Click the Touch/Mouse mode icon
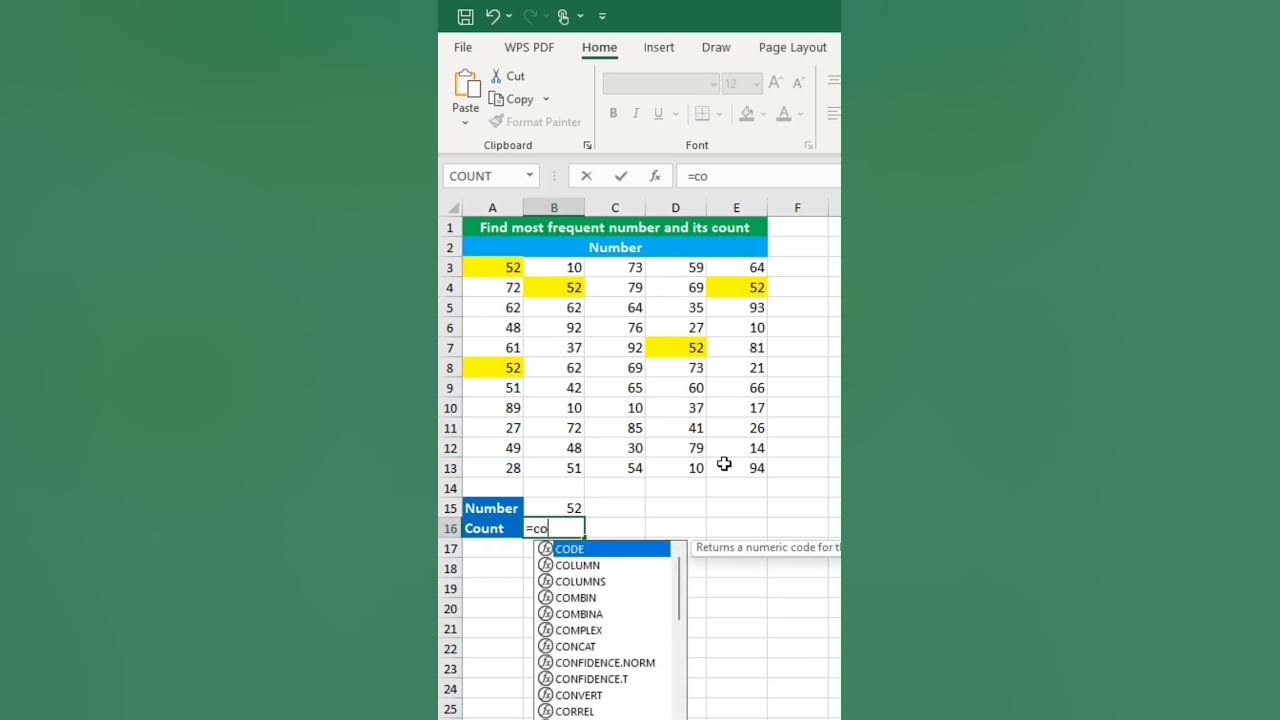1280x720 pixels. (x=564, y=16)
